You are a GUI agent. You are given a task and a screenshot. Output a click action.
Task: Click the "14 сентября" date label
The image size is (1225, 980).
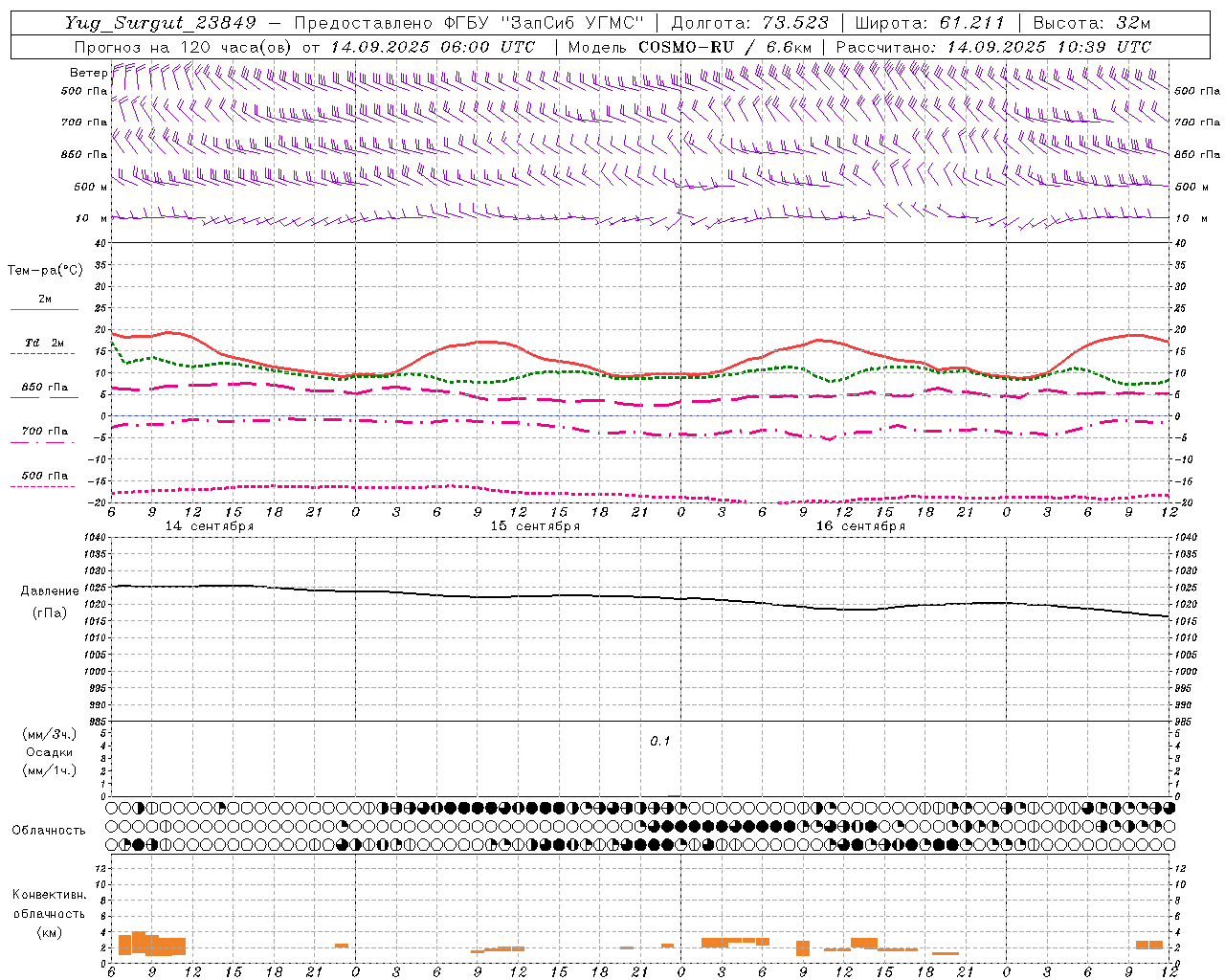210,526
